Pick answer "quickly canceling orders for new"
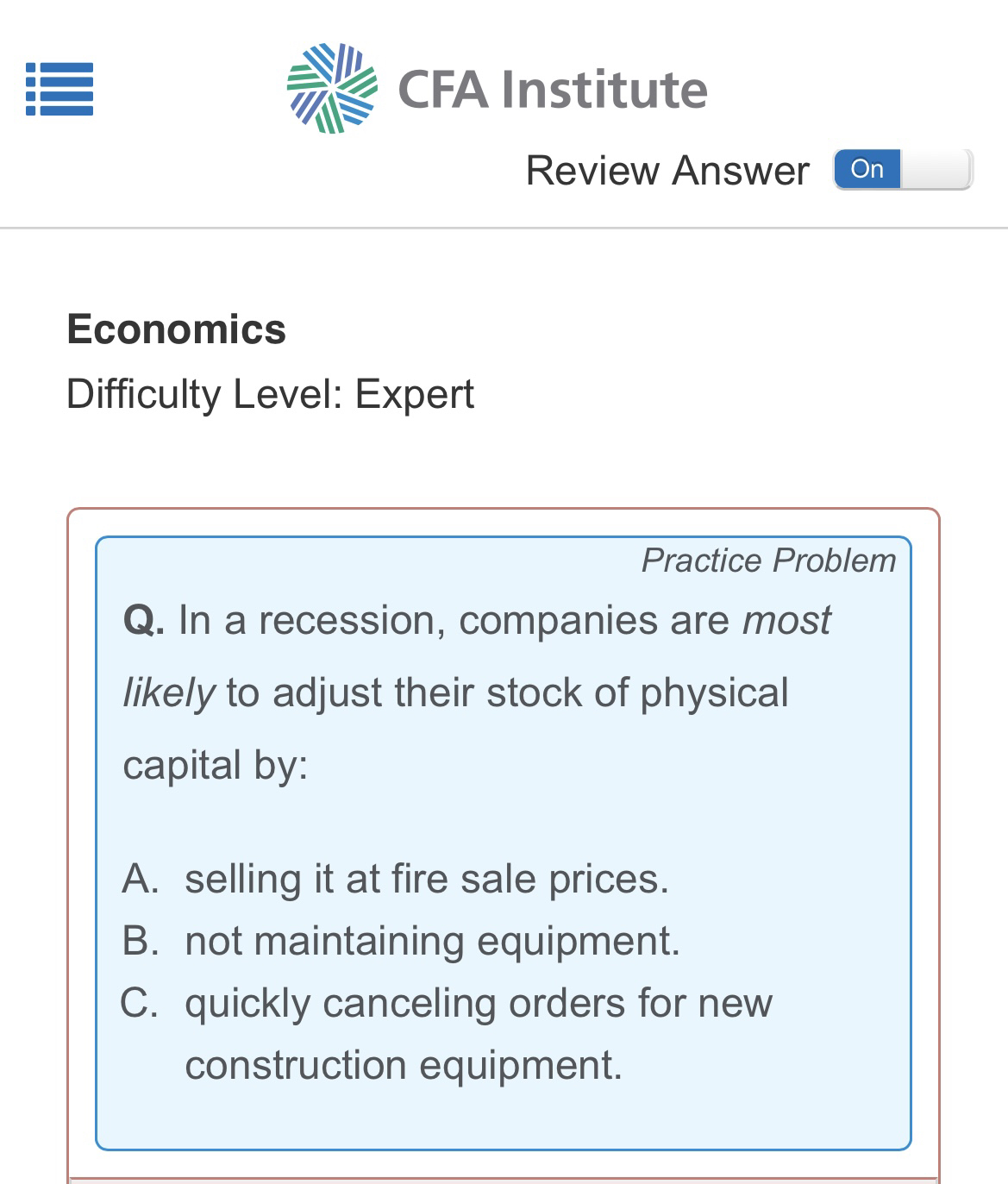This screenshot has width=1008, height=1184. click(479, 1003)
